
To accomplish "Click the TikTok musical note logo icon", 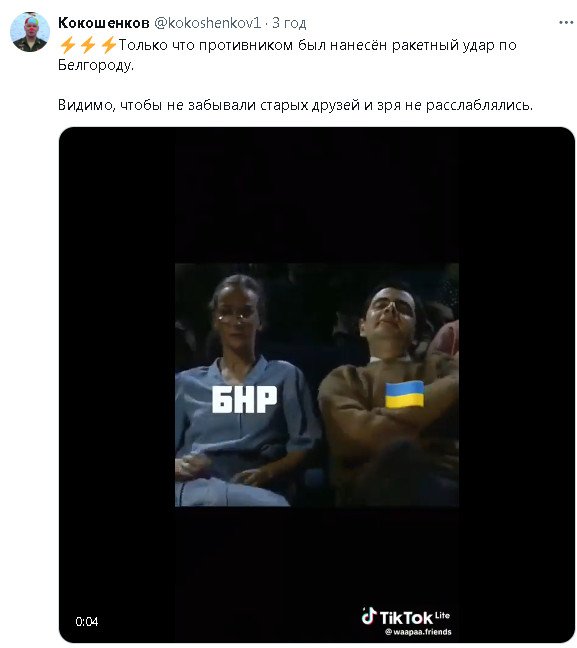I will point(369,616).
